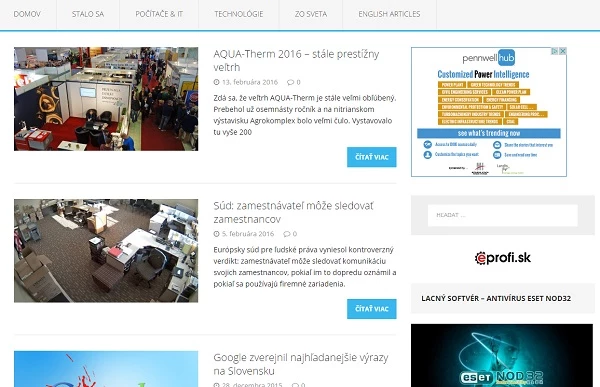This screenshot has width=600, height=387.
Task: Click comment bubble icon under AQUA-Therm article
Action: (x=290, y=82)
